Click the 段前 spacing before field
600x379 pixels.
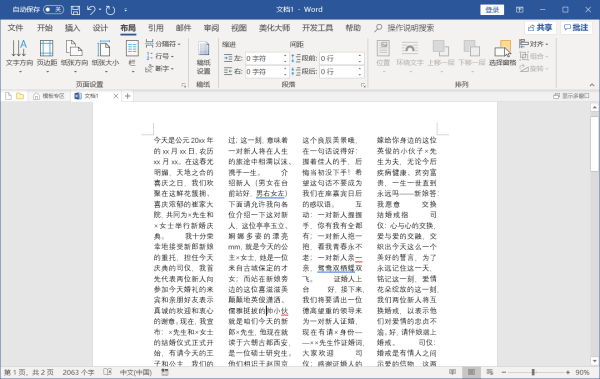tap(338, 59)
